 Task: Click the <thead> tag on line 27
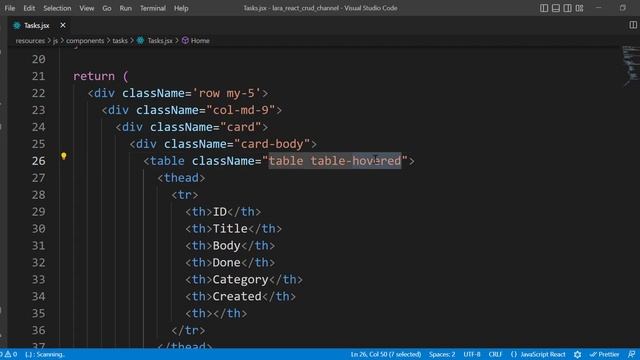coord(181,178)
